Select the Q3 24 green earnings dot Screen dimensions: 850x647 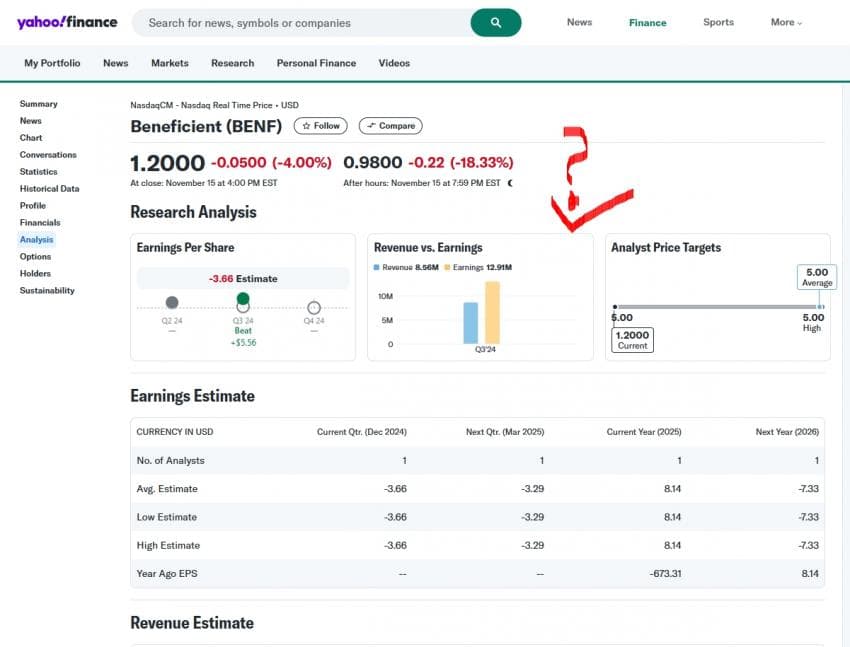tap(243, 299)
